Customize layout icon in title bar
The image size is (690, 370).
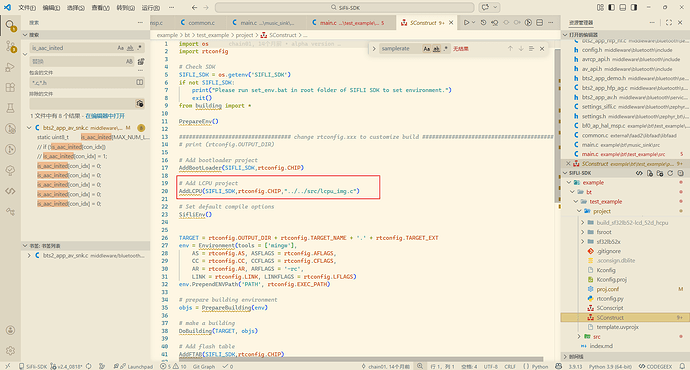coord(600,7)
